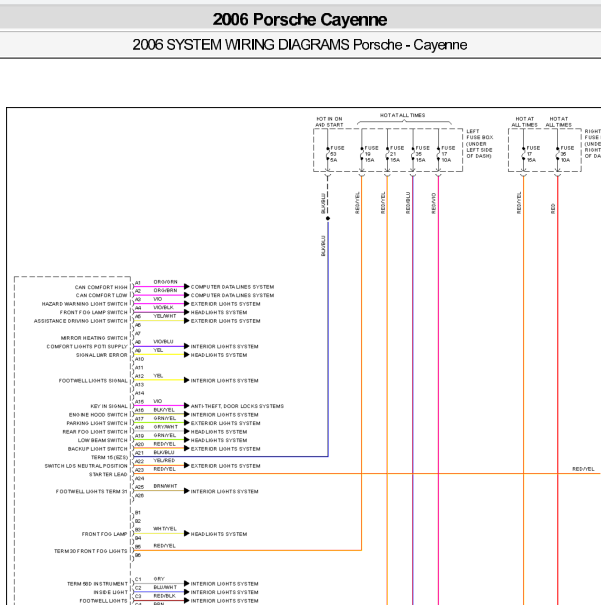This screenshot has width=601, height=605.
Task: Click the "2006 Porsche Cayenne" heading
Action: (x=300, y=19)
